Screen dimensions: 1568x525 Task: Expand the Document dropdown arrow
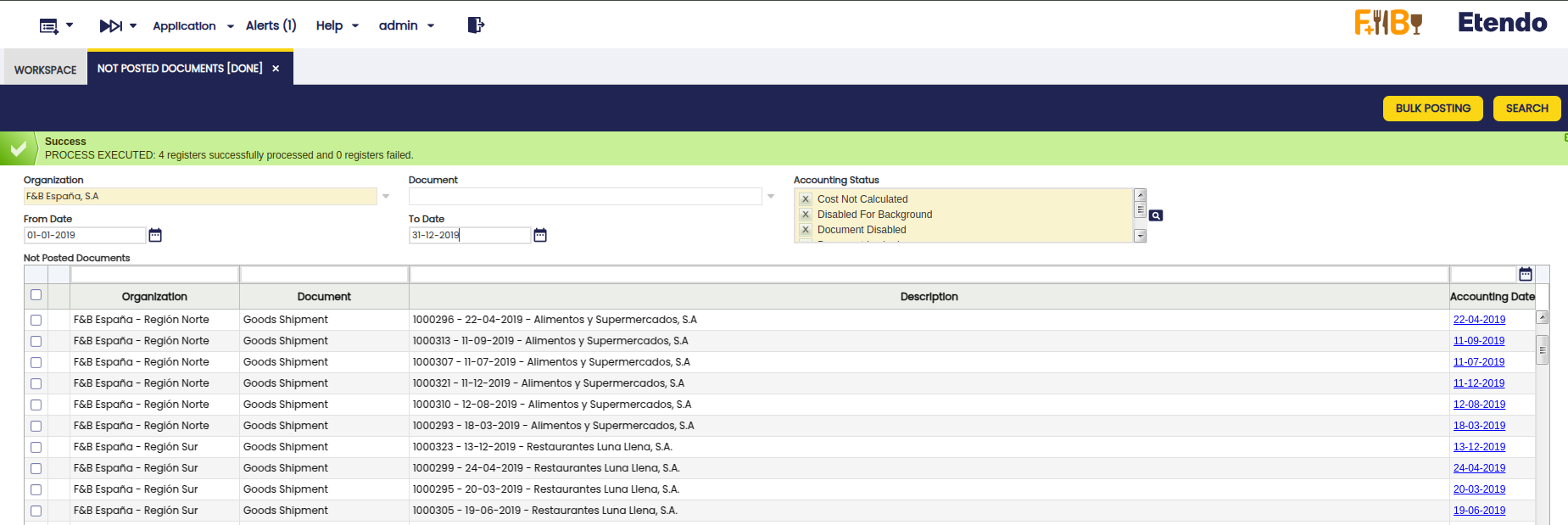point(771,197)
